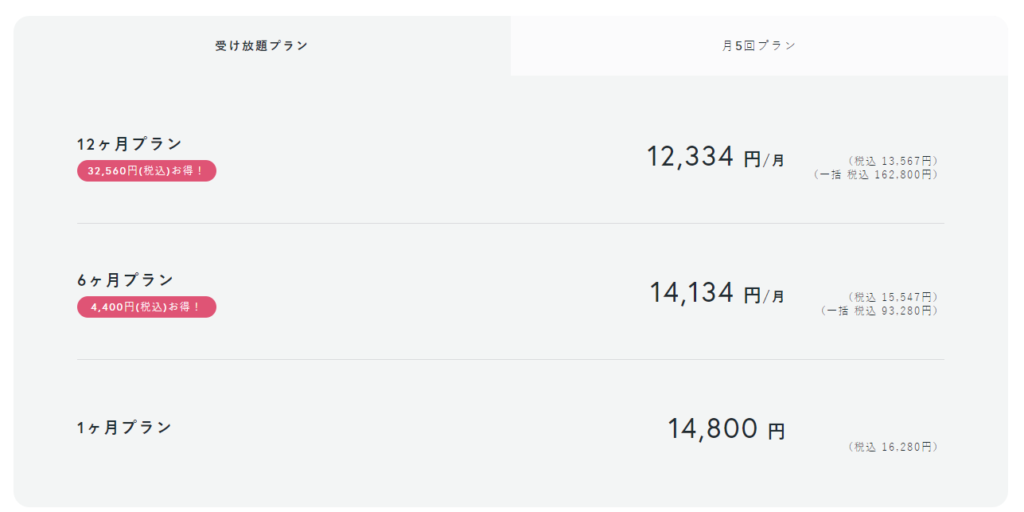
Task: Select the 14,134 円/月 price
Action: pyautogui.click(x=716, y=293)
